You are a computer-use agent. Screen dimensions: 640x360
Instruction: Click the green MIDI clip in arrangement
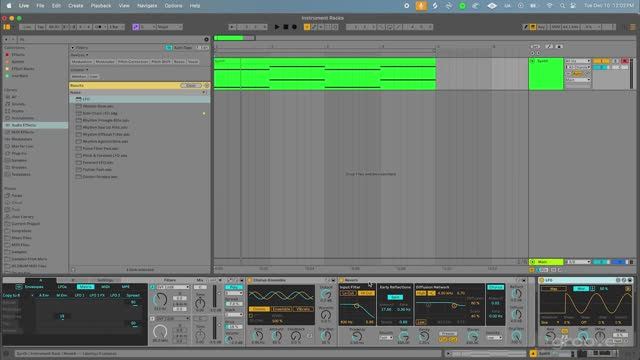tap(325, 73)
